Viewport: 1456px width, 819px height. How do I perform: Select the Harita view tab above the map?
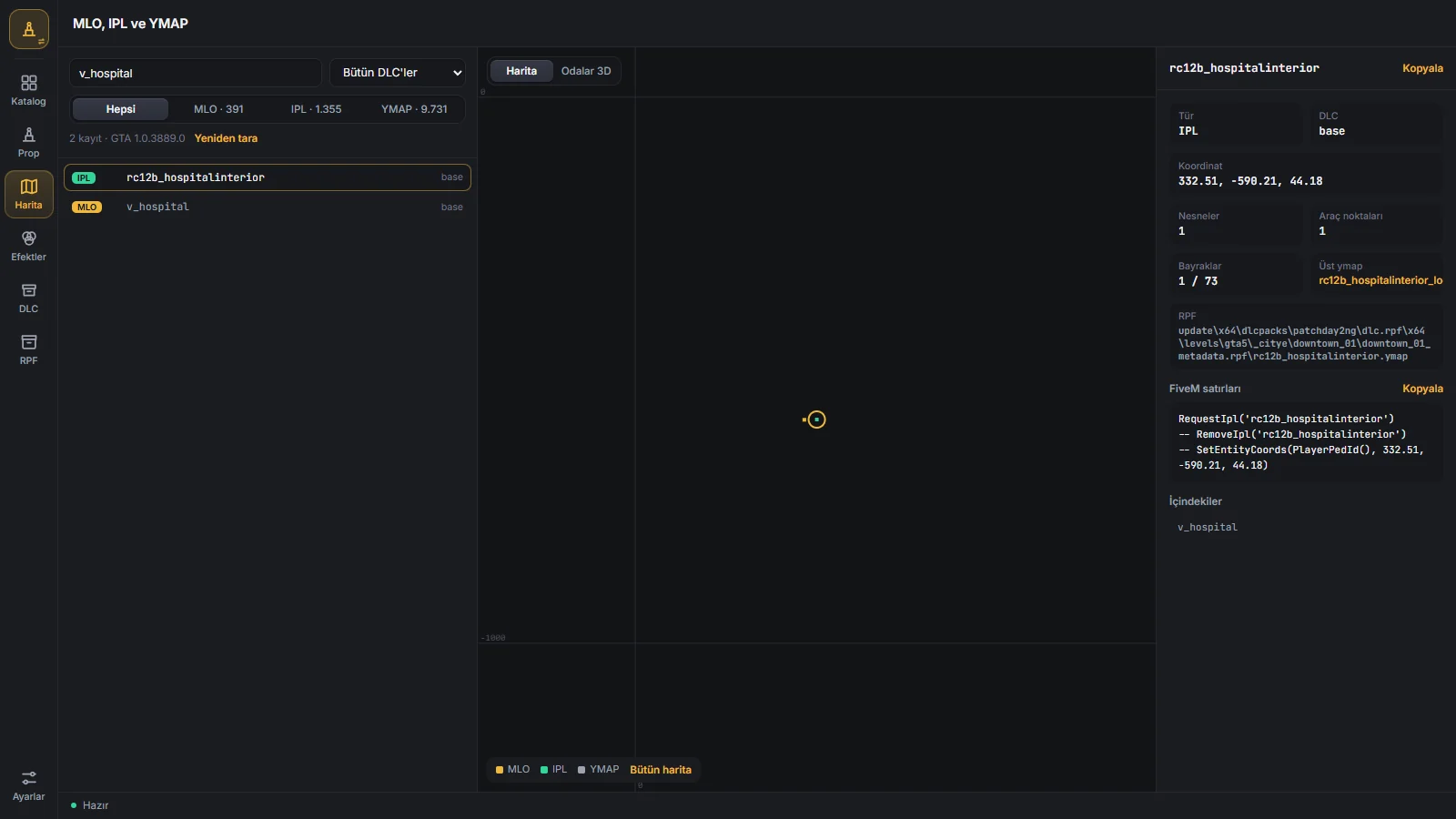(521, 71)
